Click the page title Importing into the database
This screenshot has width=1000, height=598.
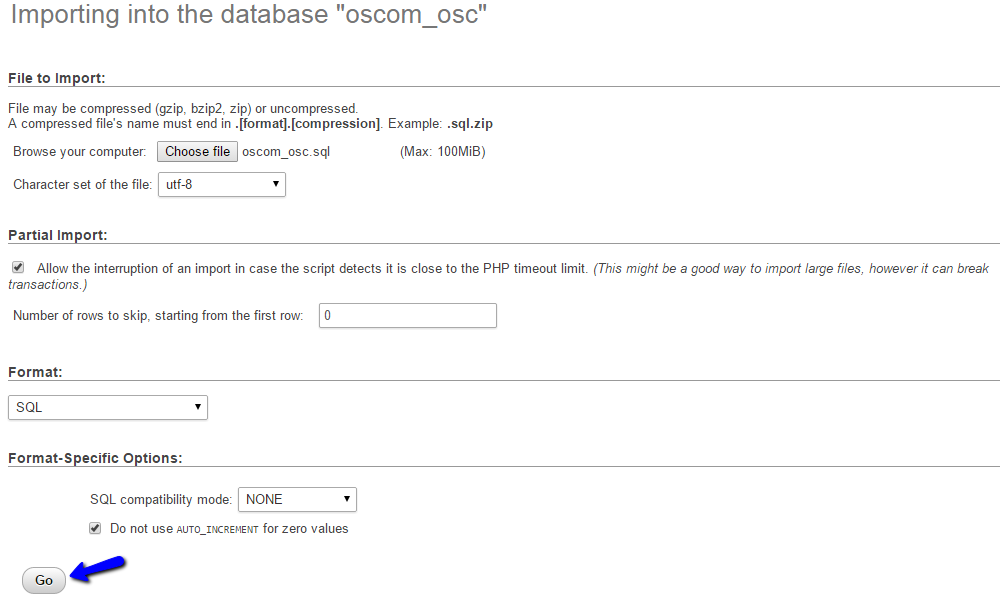click(x=246, y=15)
